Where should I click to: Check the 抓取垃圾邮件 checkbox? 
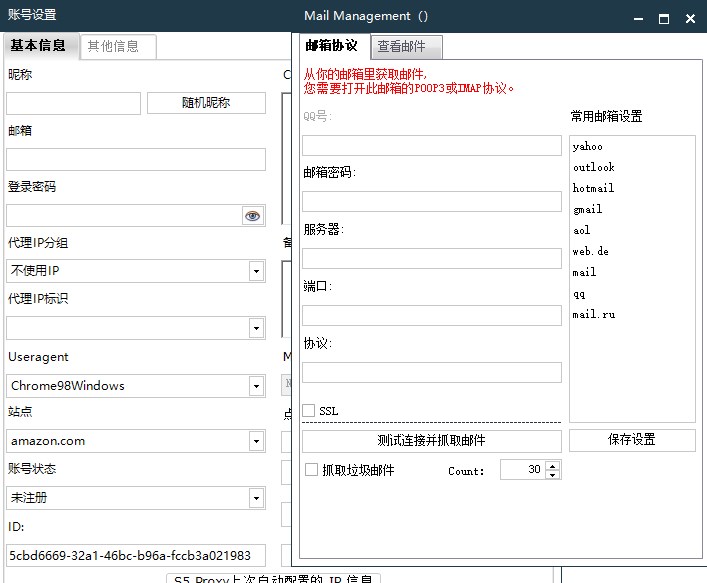[x=312, y=470]
